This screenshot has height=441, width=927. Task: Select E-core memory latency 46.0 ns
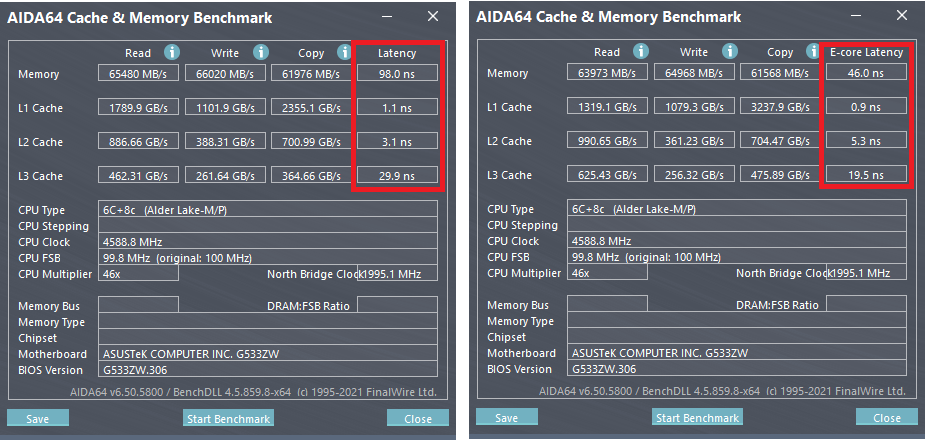point(866,72)
